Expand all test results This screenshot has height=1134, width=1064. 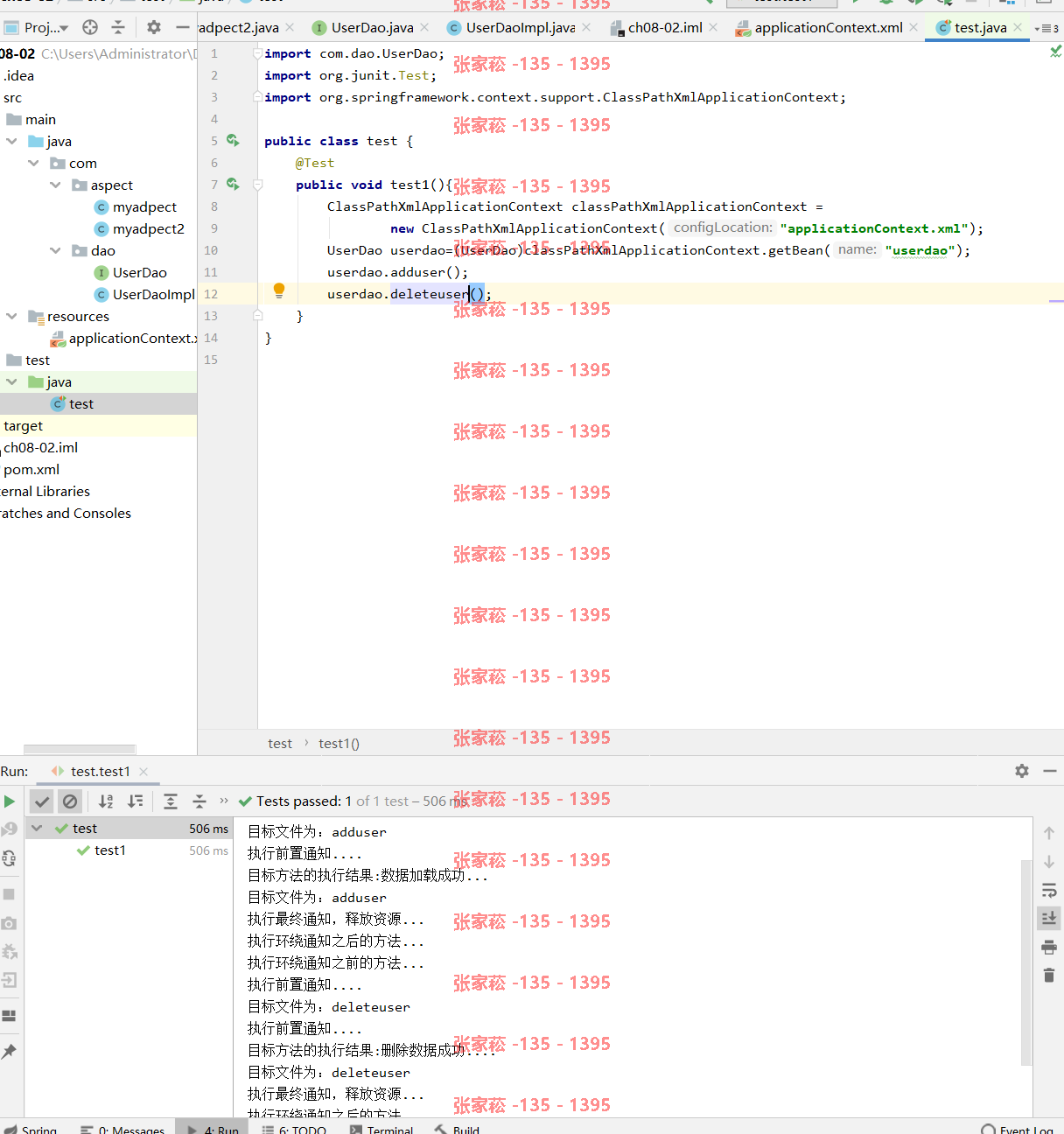point(171,801)
